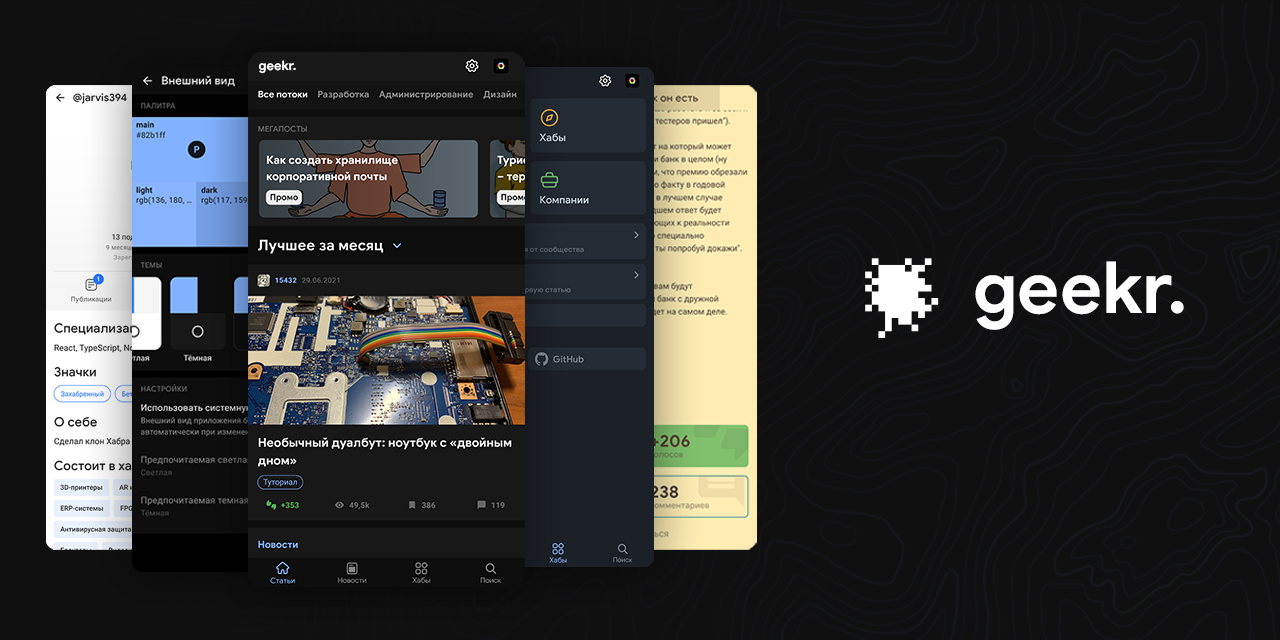Click the Антивирусная защита hub chip
Screen dimensions: 1280x640
[x=92, y=529]
